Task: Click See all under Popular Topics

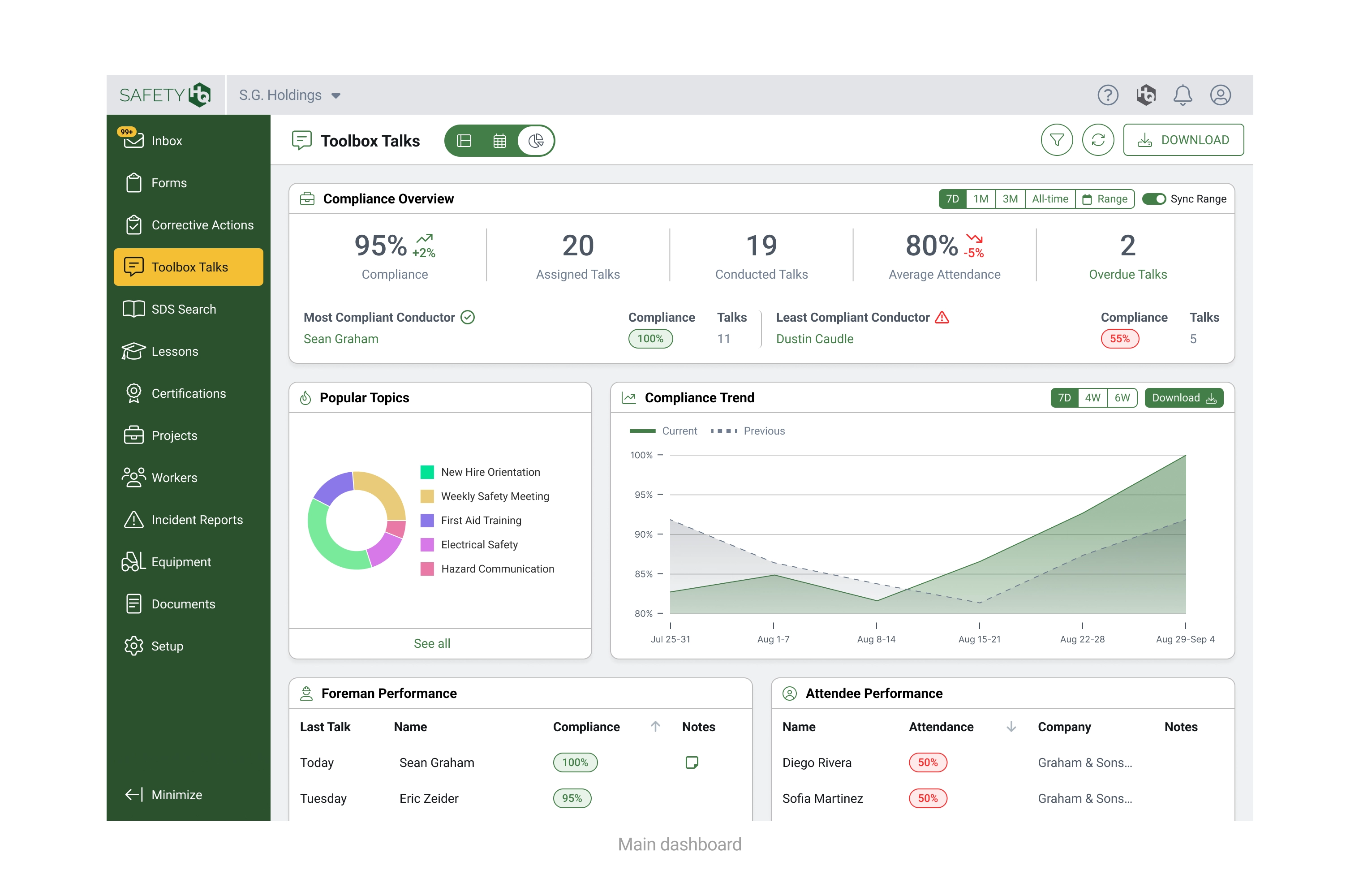Action: coord(432,643)
